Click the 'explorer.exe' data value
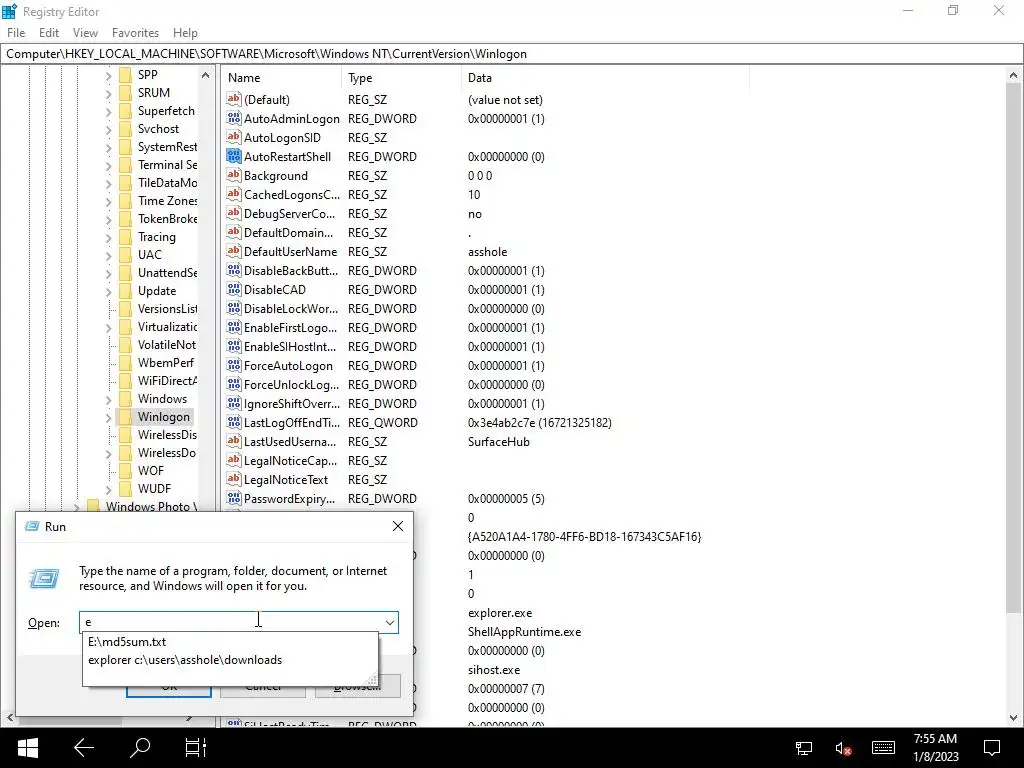The image size is (1024, 768). click(500, 613)
